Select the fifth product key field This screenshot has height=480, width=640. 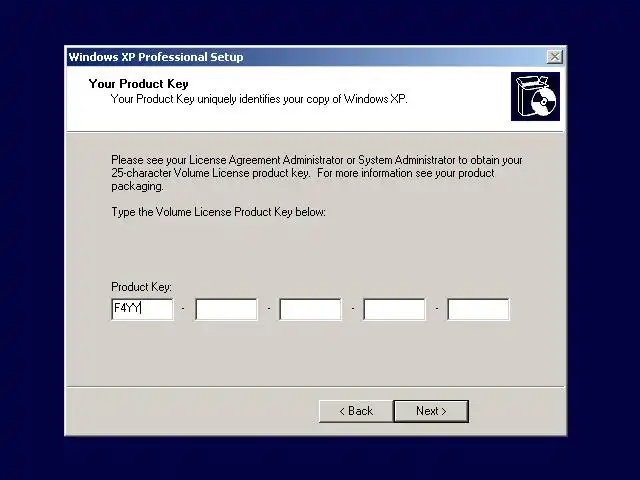click(x=478, y=309)
